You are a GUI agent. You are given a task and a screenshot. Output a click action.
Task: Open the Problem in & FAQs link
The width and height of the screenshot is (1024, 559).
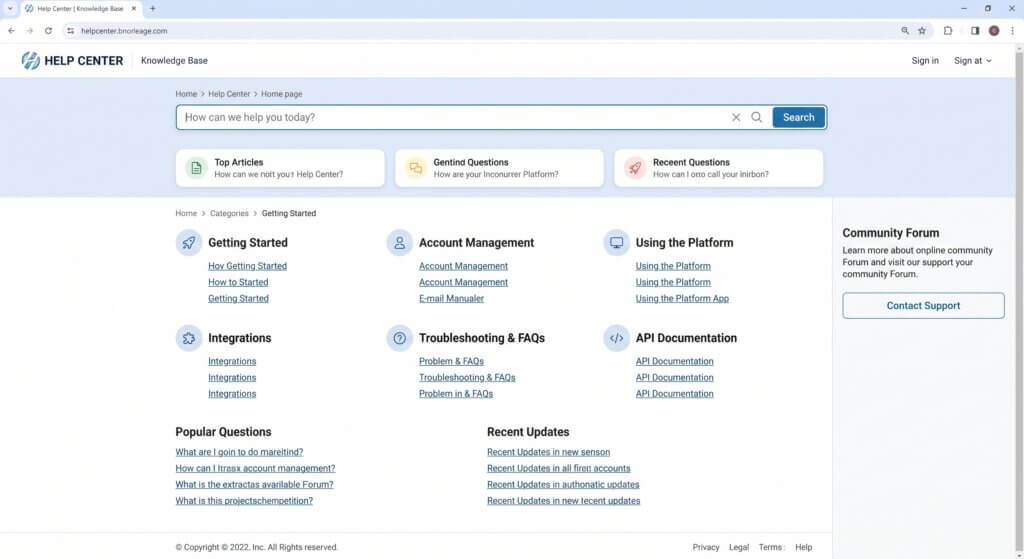[456, 394]
